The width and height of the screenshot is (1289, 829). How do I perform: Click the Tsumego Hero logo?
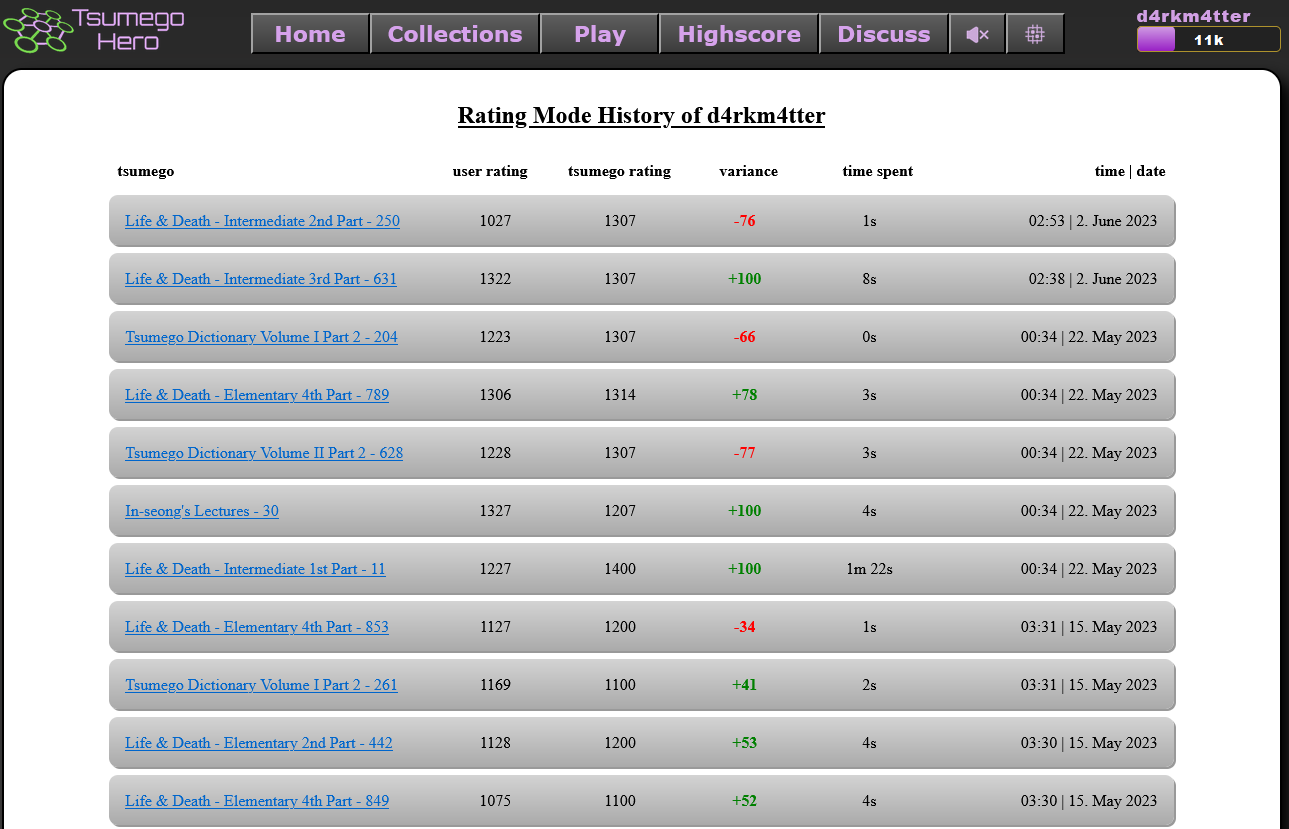[x=94, y=30]
